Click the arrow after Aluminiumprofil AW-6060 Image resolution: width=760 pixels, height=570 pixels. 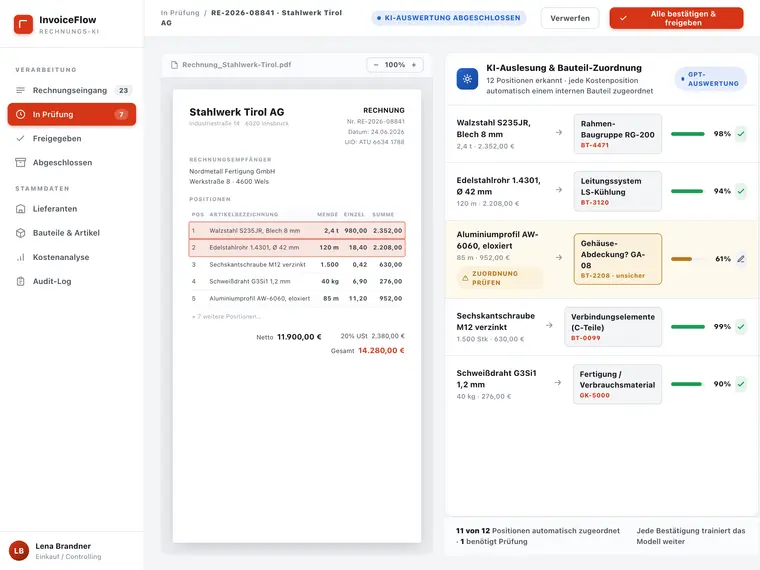click(x=559, y=257)
